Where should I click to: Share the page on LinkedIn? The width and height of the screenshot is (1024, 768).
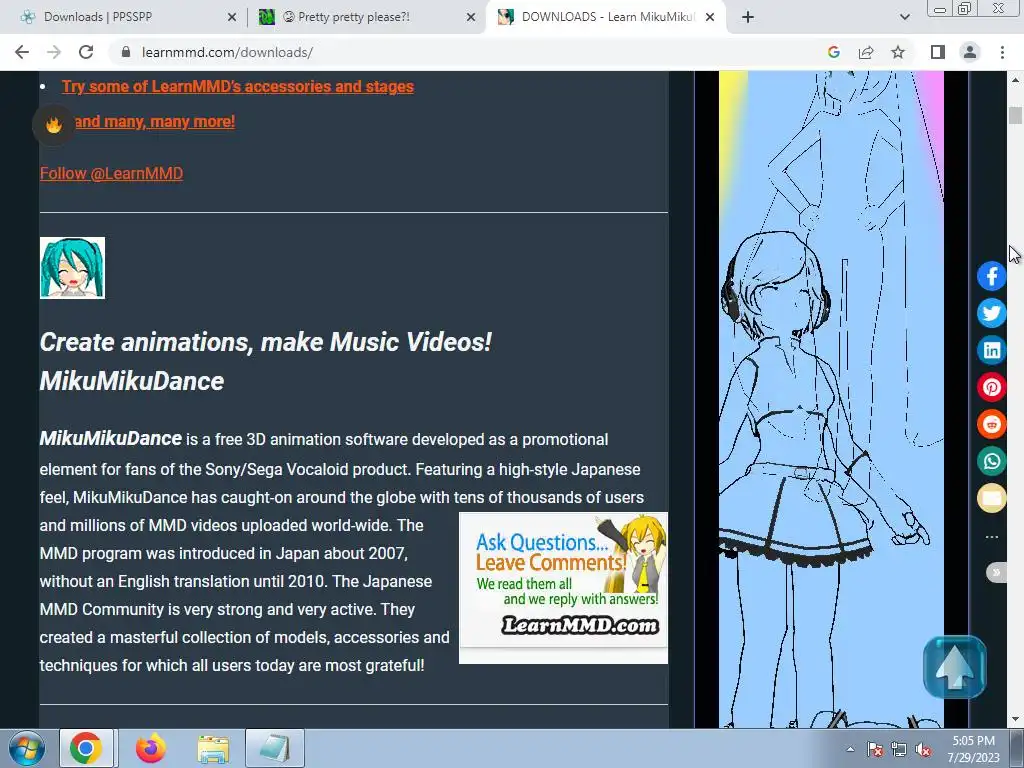(x=991, y=351)
